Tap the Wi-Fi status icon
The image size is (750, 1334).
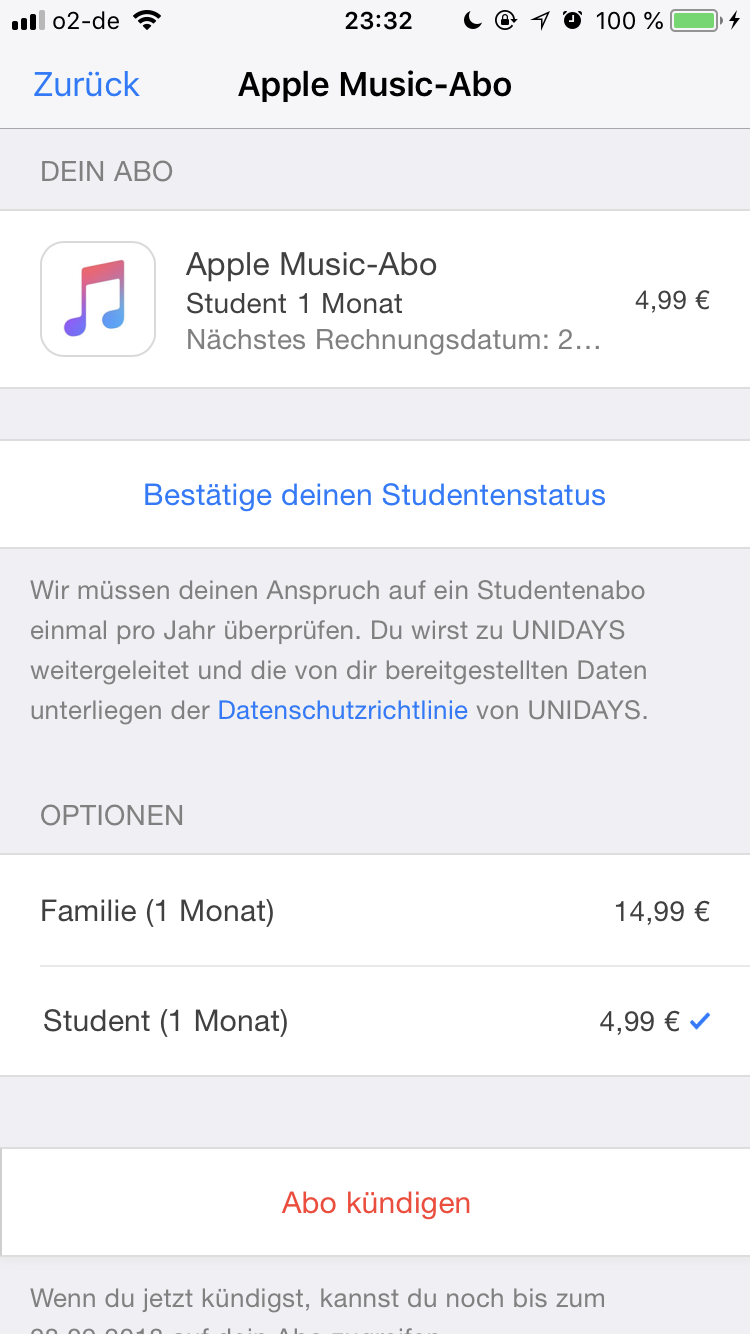(x=147, y=21)
